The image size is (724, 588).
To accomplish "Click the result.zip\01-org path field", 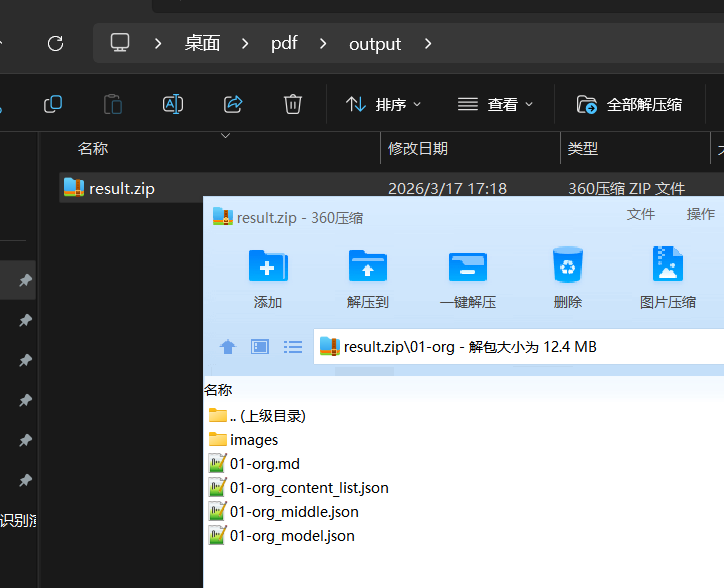I will (x=519, y=346).
